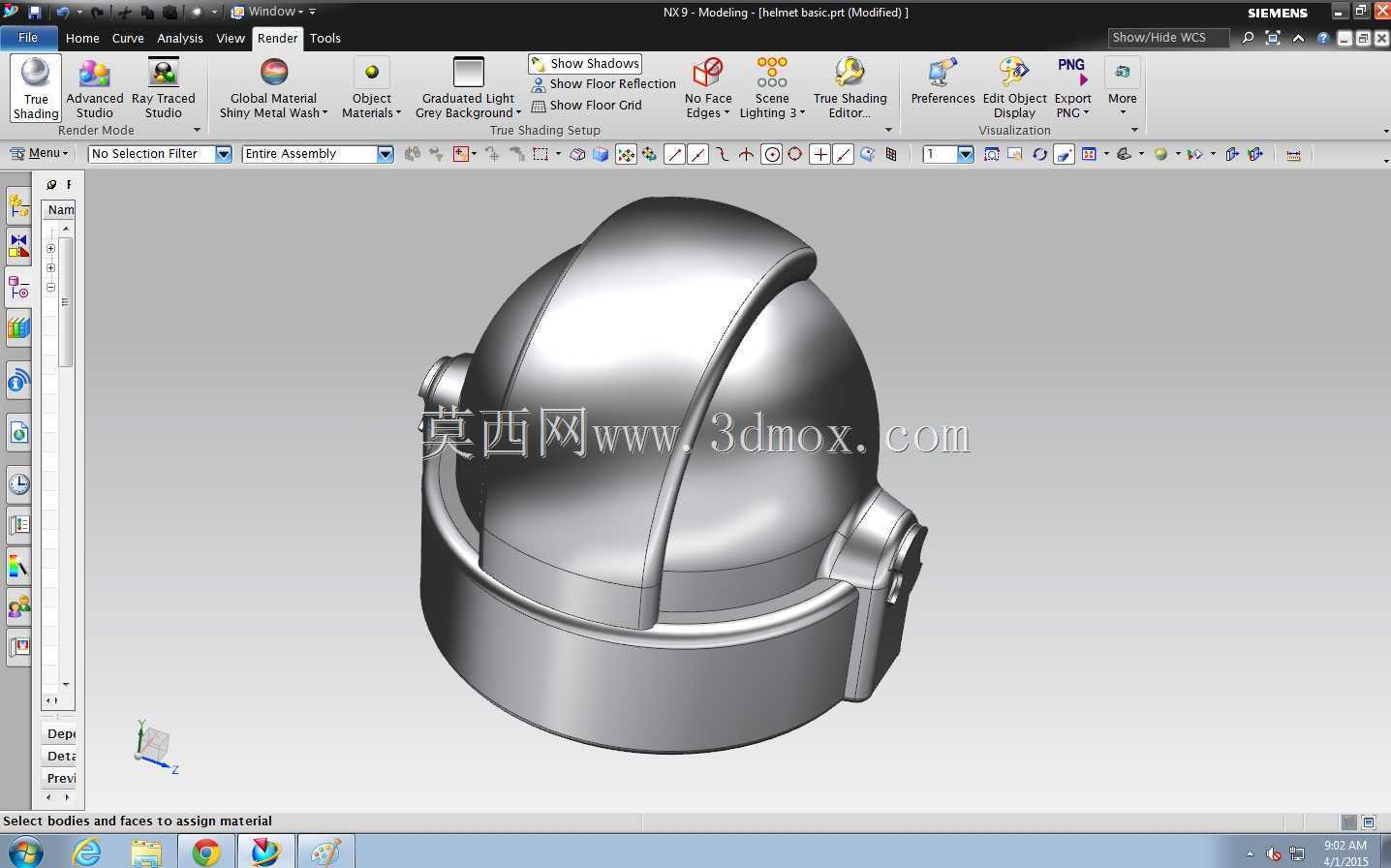Switch to the Curve tab
Screen dimensions: 1391x868
coord(128,38)
